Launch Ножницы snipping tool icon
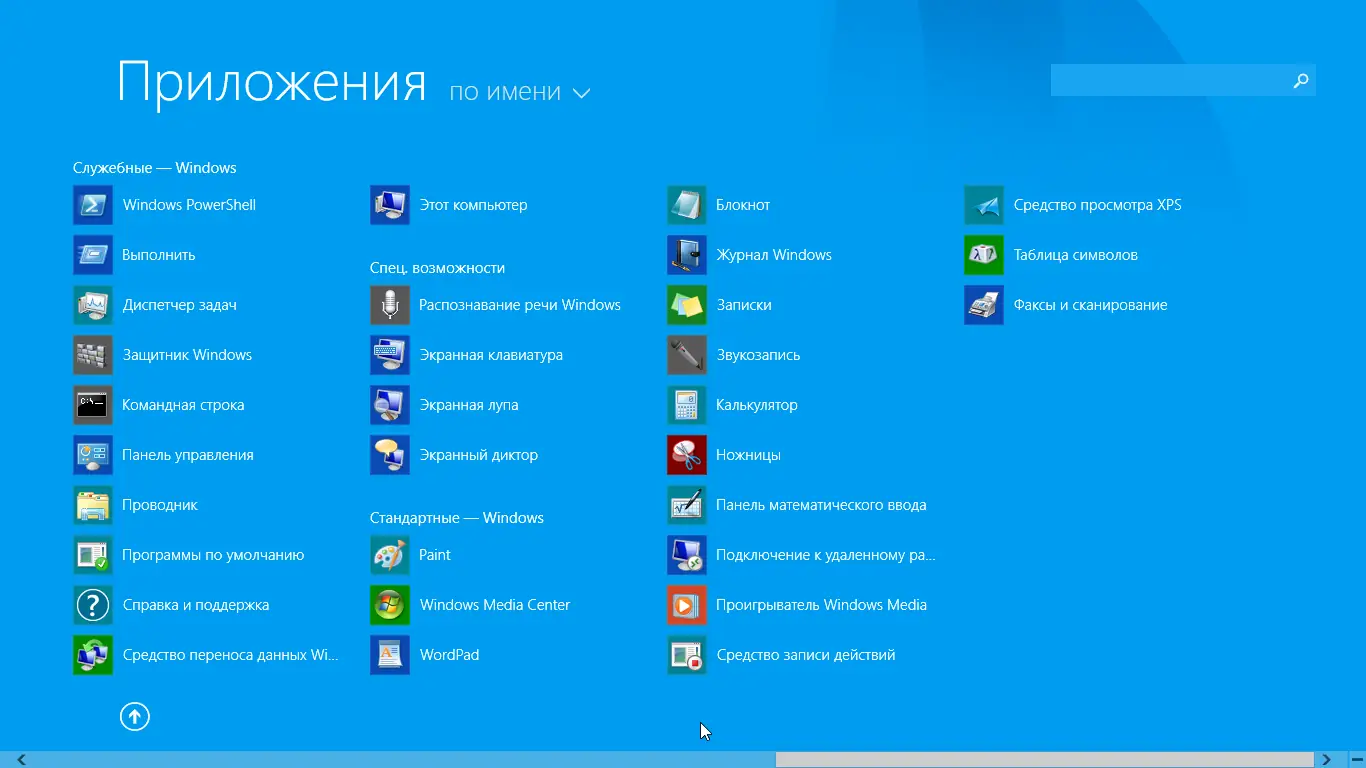1366x768 pixels. coord(687,455)
